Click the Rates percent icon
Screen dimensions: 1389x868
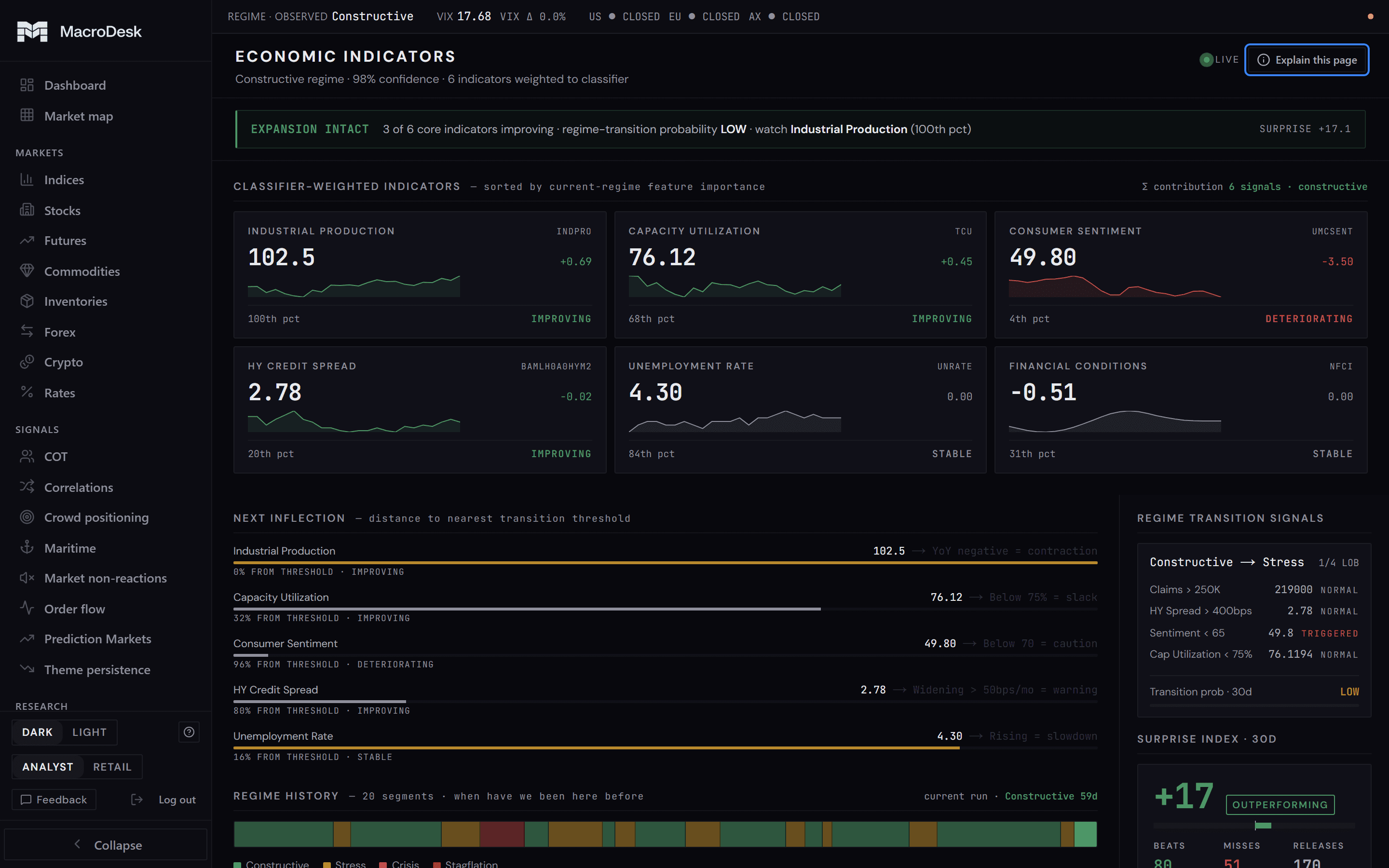coord(27,392)
